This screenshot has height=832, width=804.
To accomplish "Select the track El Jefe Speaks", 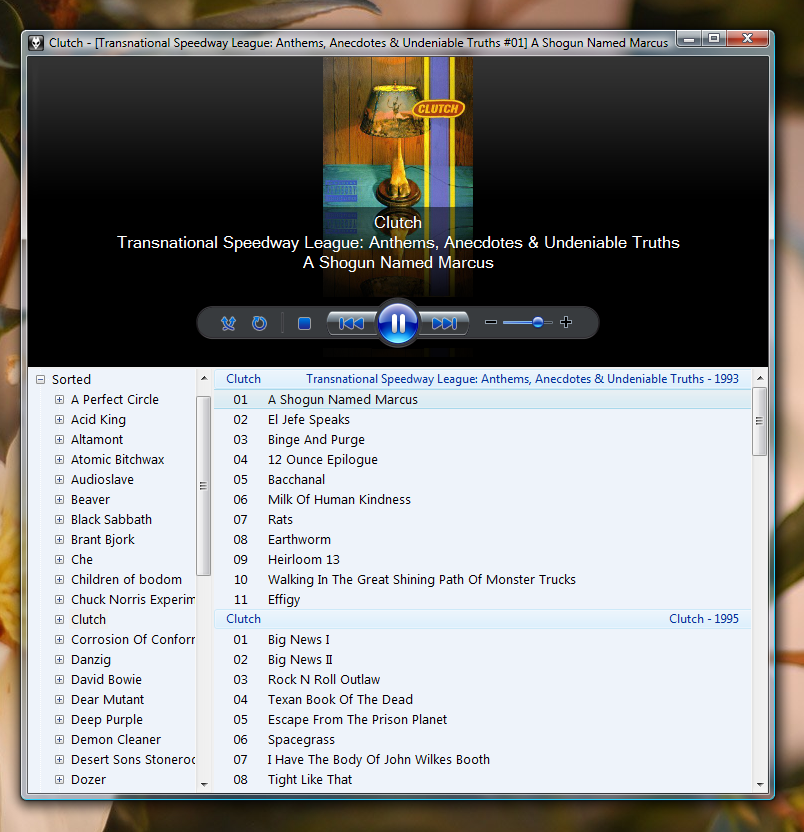I will [308, 419].
